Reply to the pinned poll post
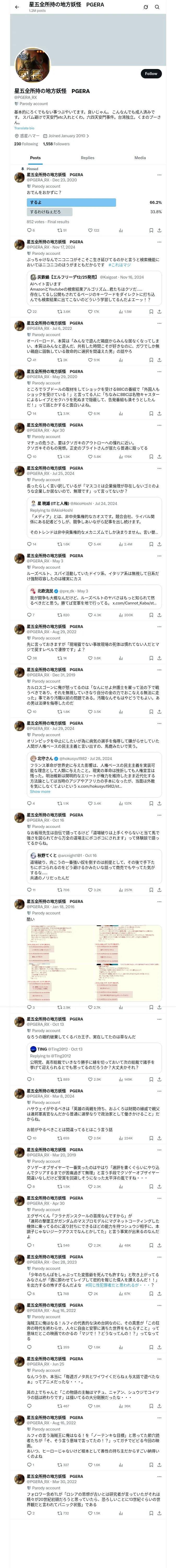The image size is (176, 1568). pyautogui.click(x=28, y=231)
